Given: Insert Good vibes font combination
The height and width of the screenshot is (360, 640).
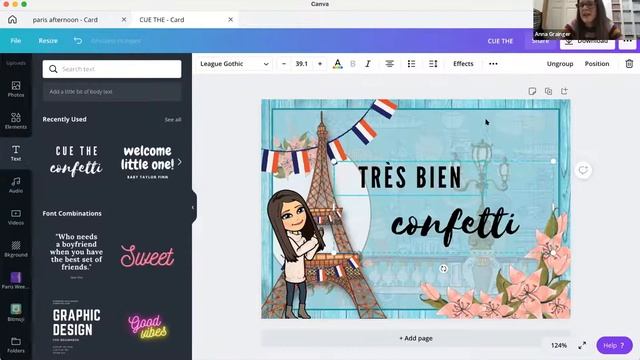Looking at the screenshot, I should click(147, 327).
